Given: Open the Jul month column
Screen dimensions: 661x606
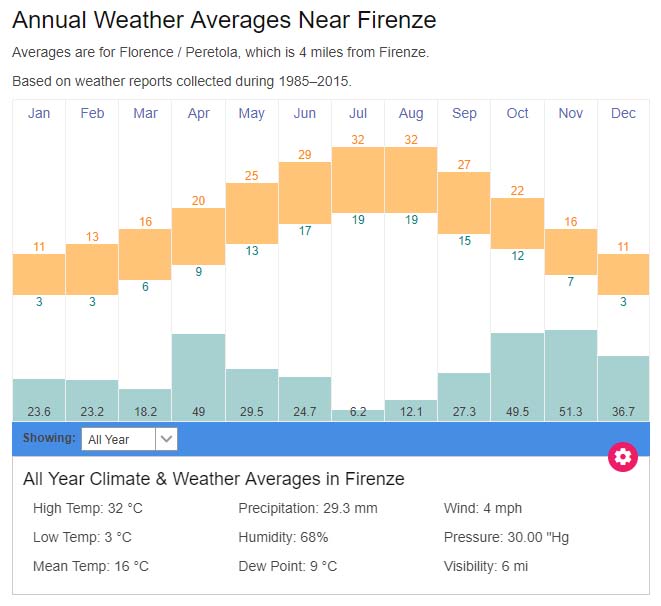Looking at the screenshot, I should coord(358,113).
